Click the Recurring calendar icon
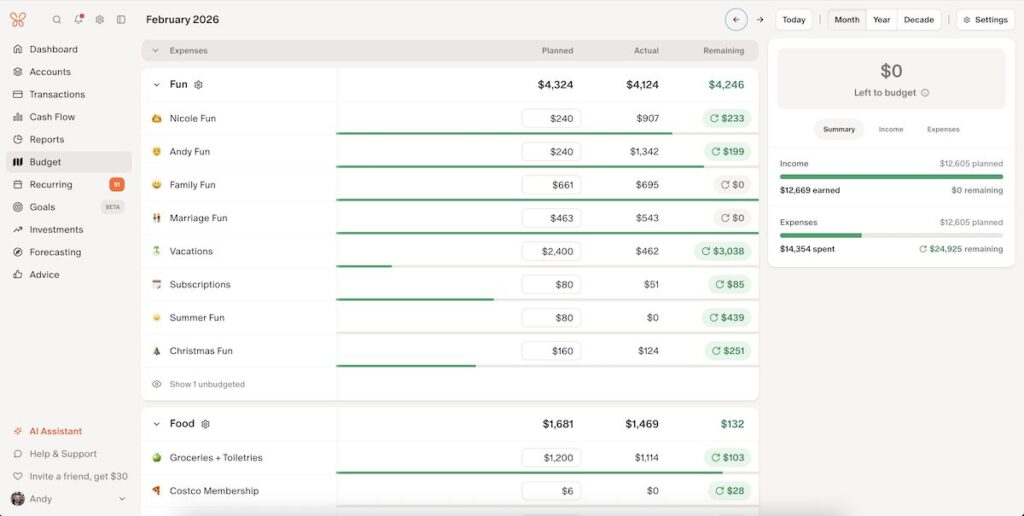Viewport: 1024px width, 516px height. click(18, 184)
